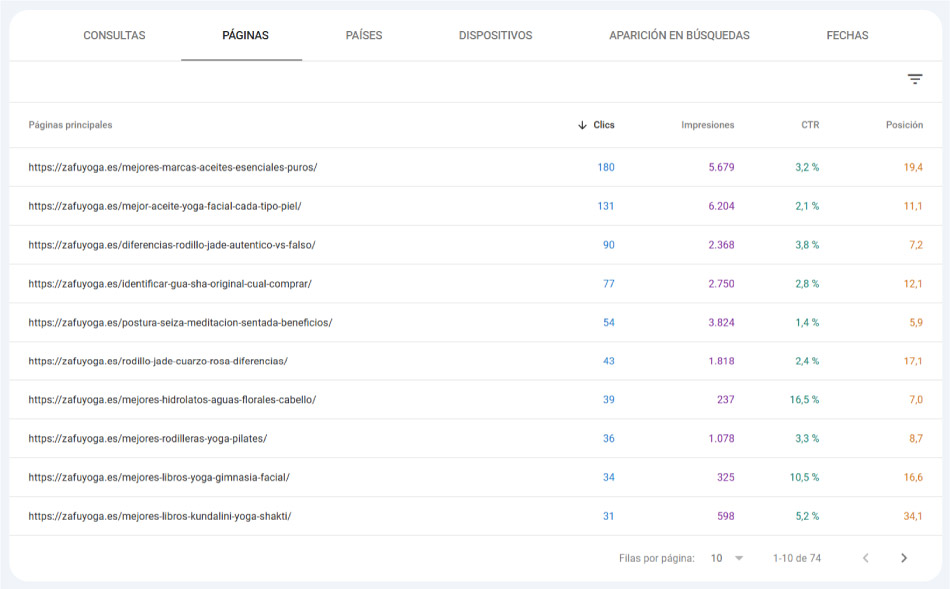Click the 5.679 impressions value
Screen dimensions: 950x589
(721, 167)
